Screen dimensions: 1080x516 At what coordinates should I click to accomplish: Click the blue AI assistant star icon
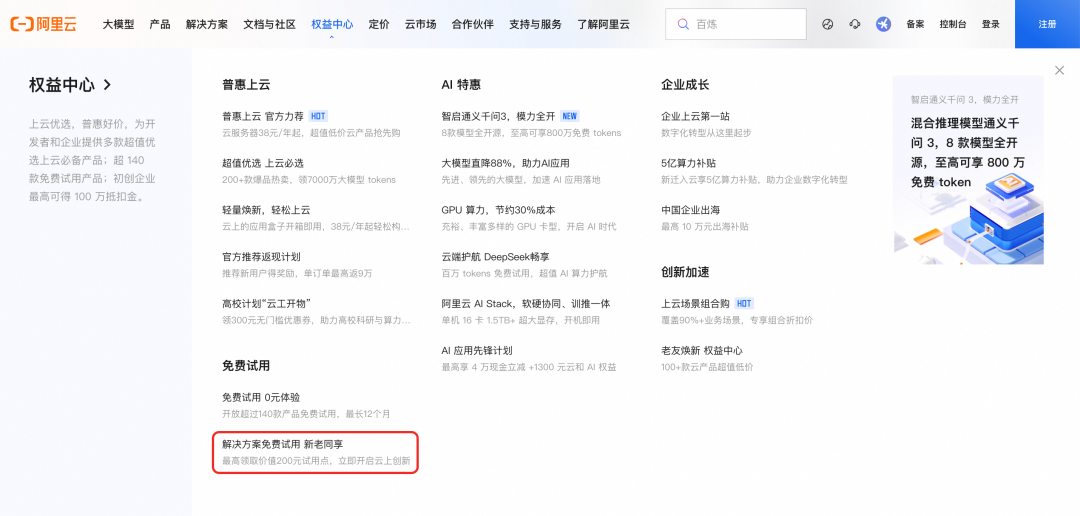[883, 24]
